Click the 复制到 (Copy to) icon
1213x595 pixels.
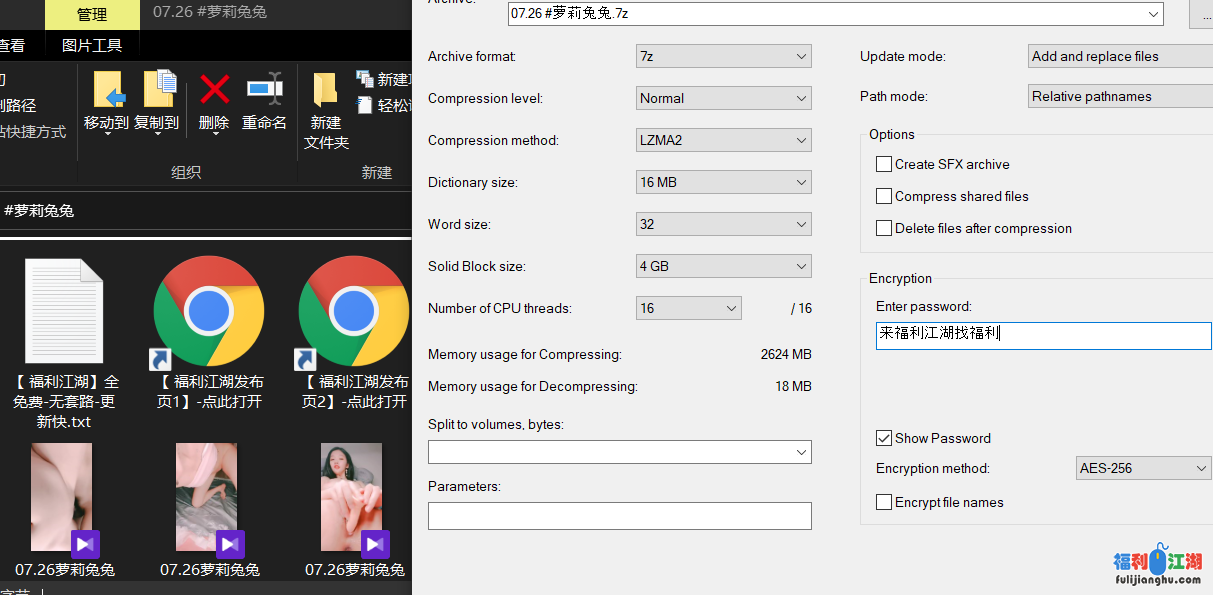pyautogui.click(x=157, y=92)
